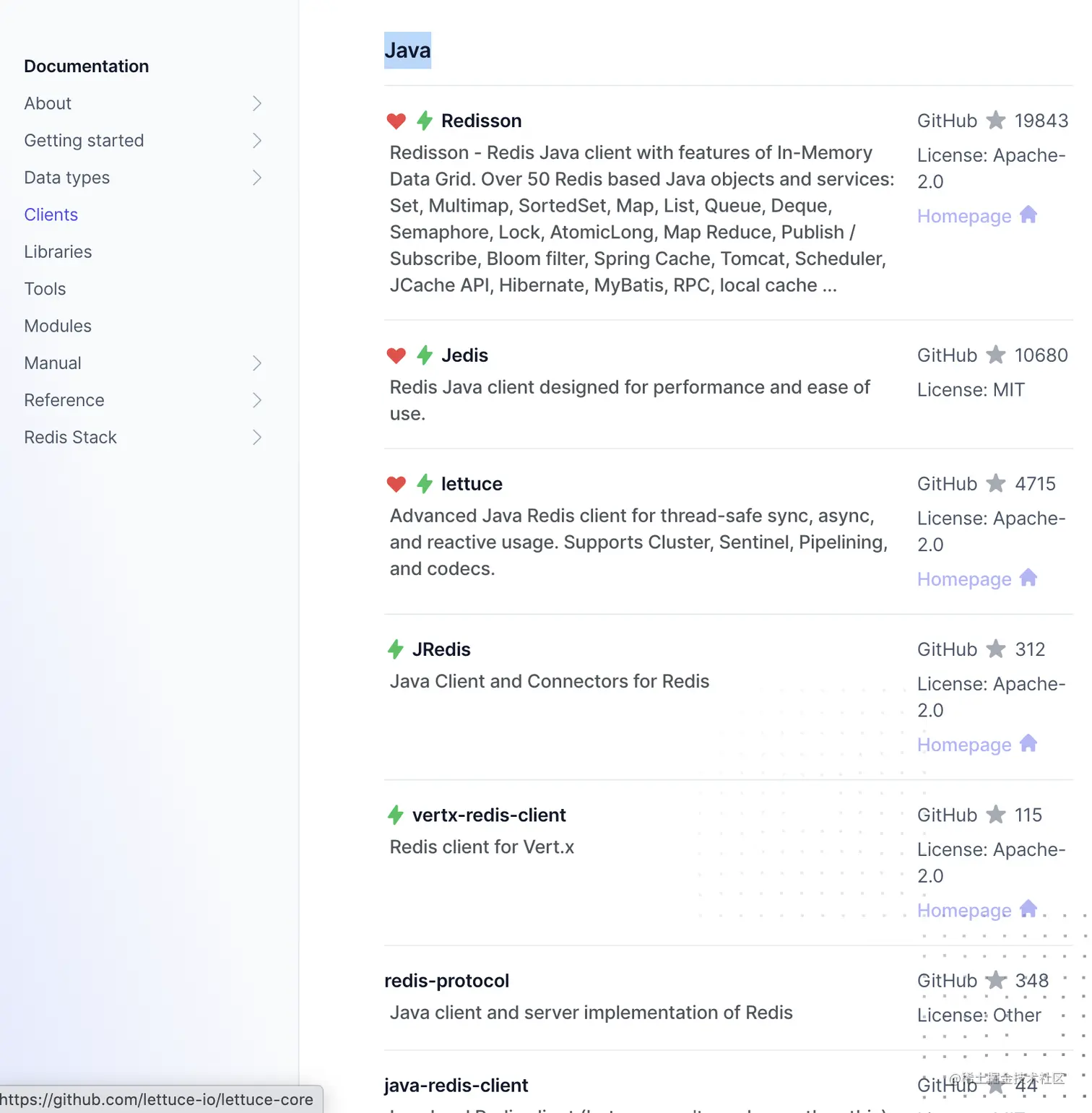Image resolution: width=1092 pixels, height=1113 pixels.
Task: Open Modules in the sidebar
Action: coord(58,326)
